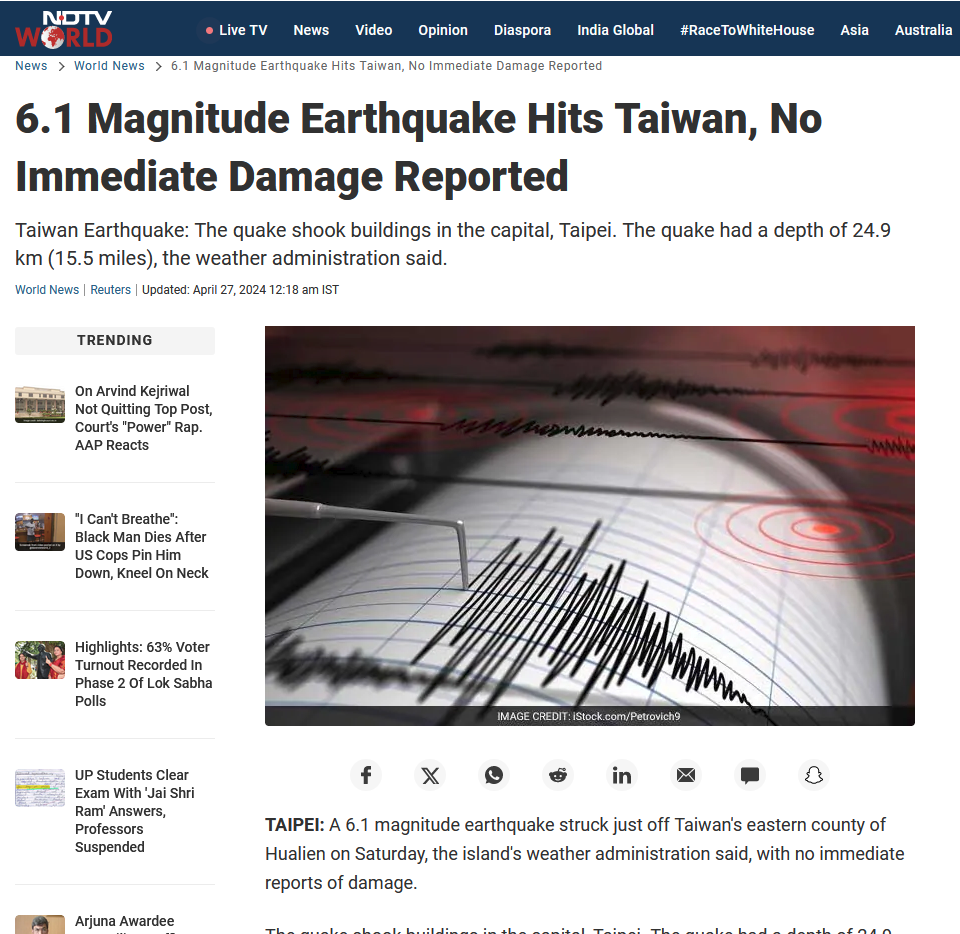960x934 pixels.
Task: Click the TRENDING section header
Action: [115, 340]
